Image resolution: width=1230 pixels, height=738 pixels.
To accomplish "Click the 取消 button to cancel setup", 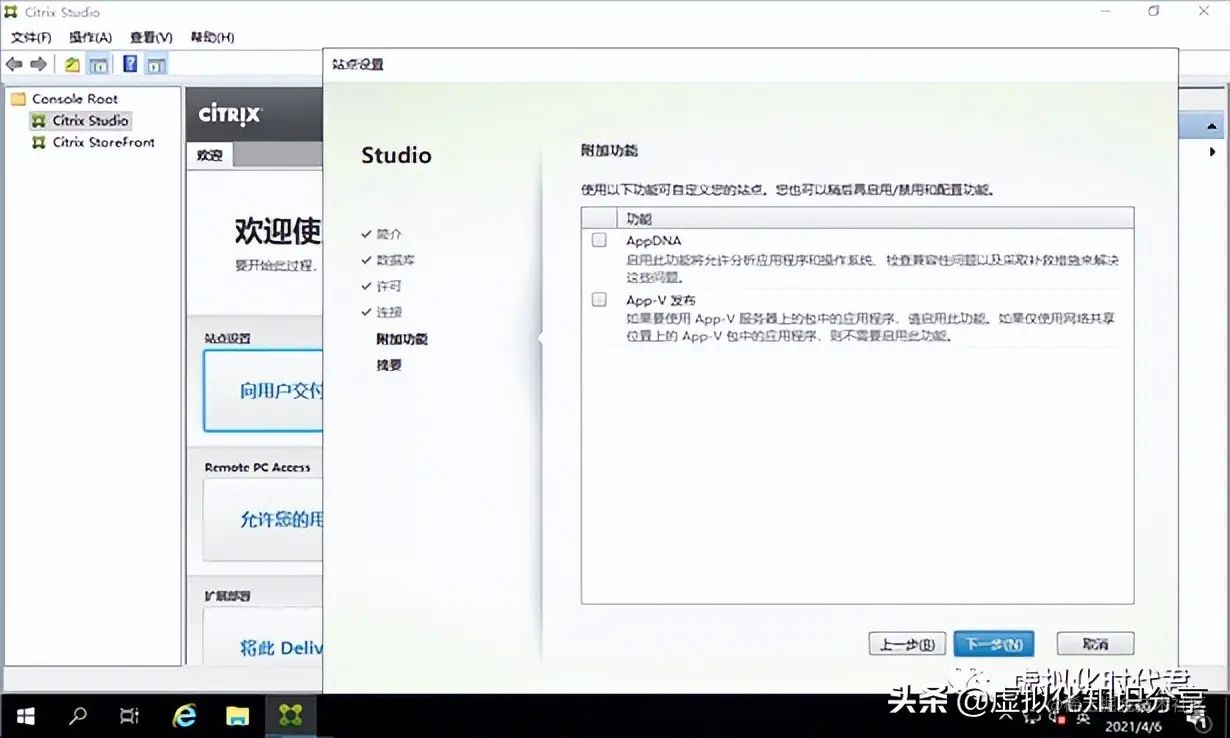I will (1094, 643).
